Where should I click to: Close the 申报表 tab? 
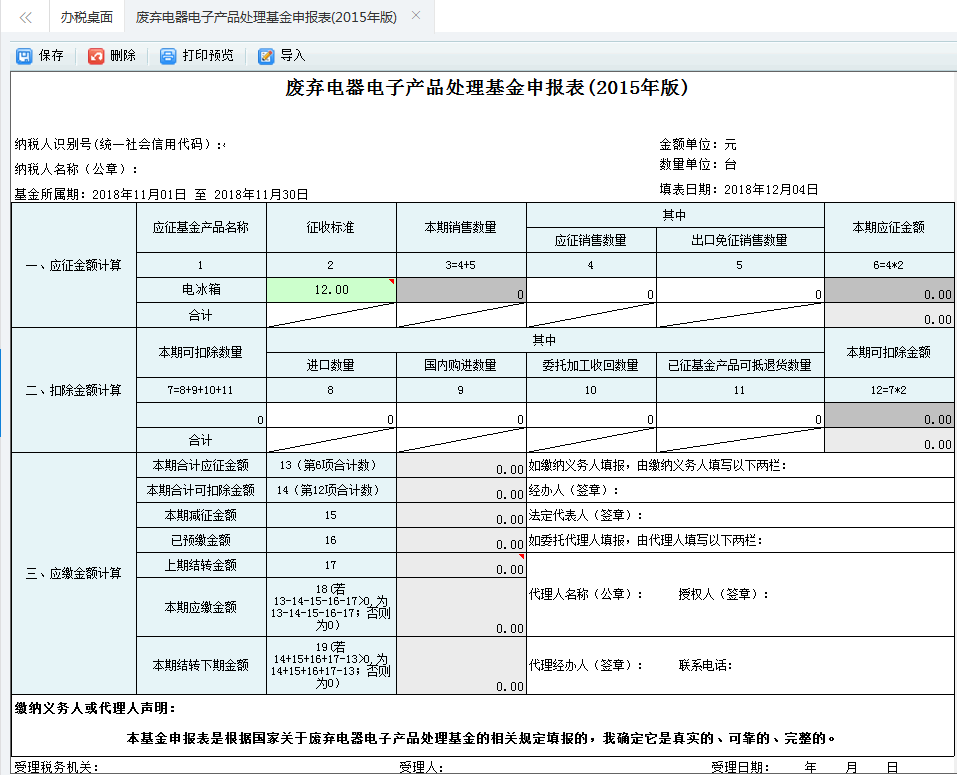417,17
